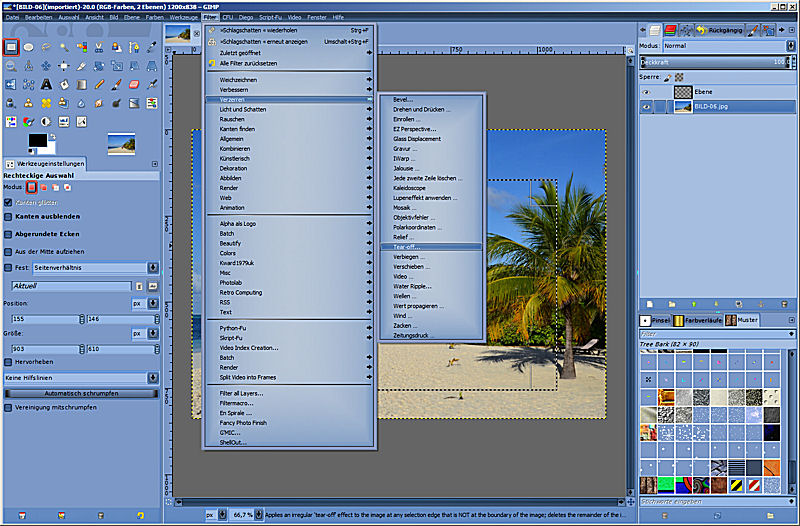800x526 pixels.
Task: Swap foreground and background colors arrow
Action: coord(52,137)
